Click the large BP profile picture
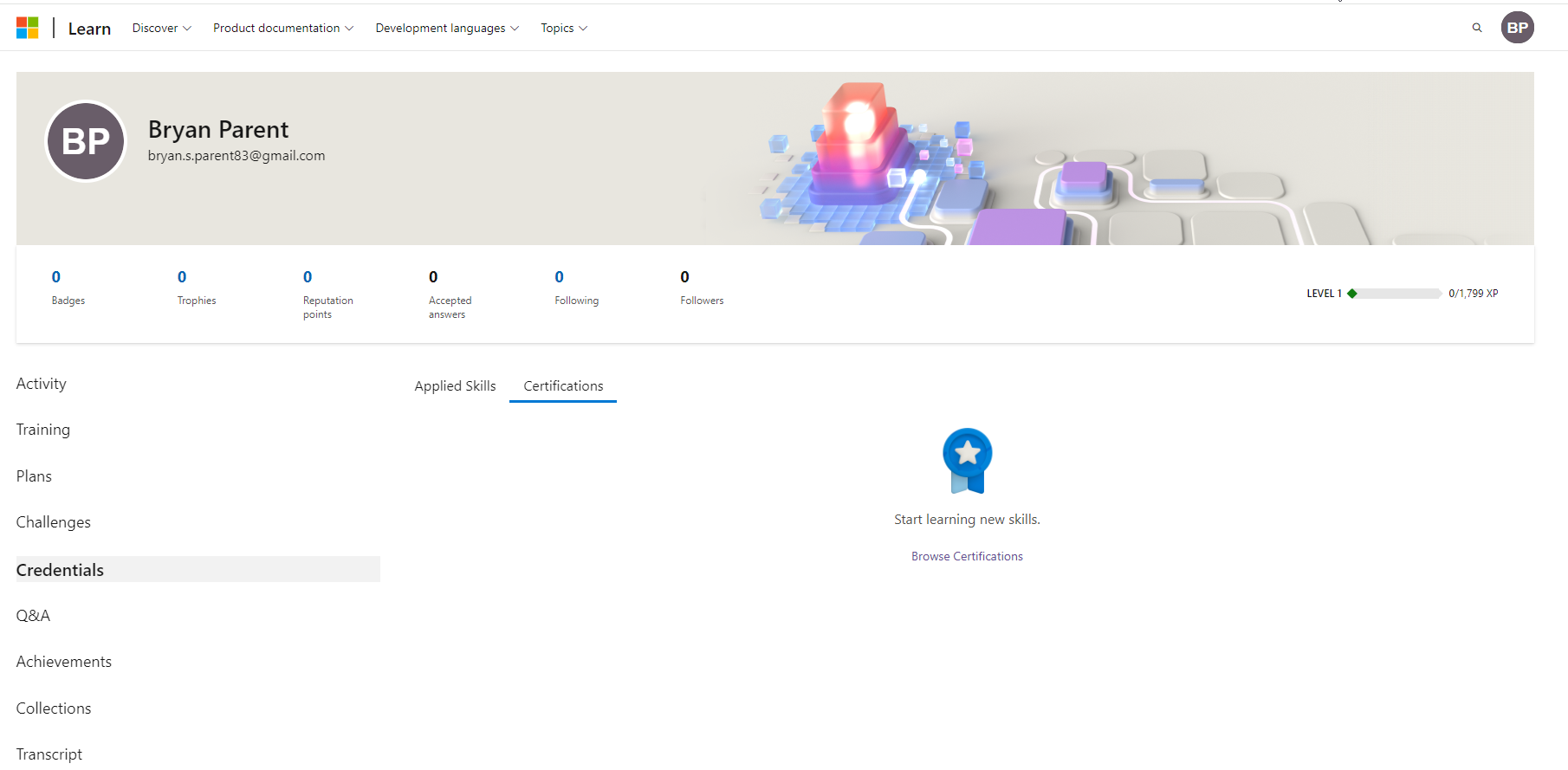Image resolution: width=1568 pixels, height=770 pixels. point(86,141)
